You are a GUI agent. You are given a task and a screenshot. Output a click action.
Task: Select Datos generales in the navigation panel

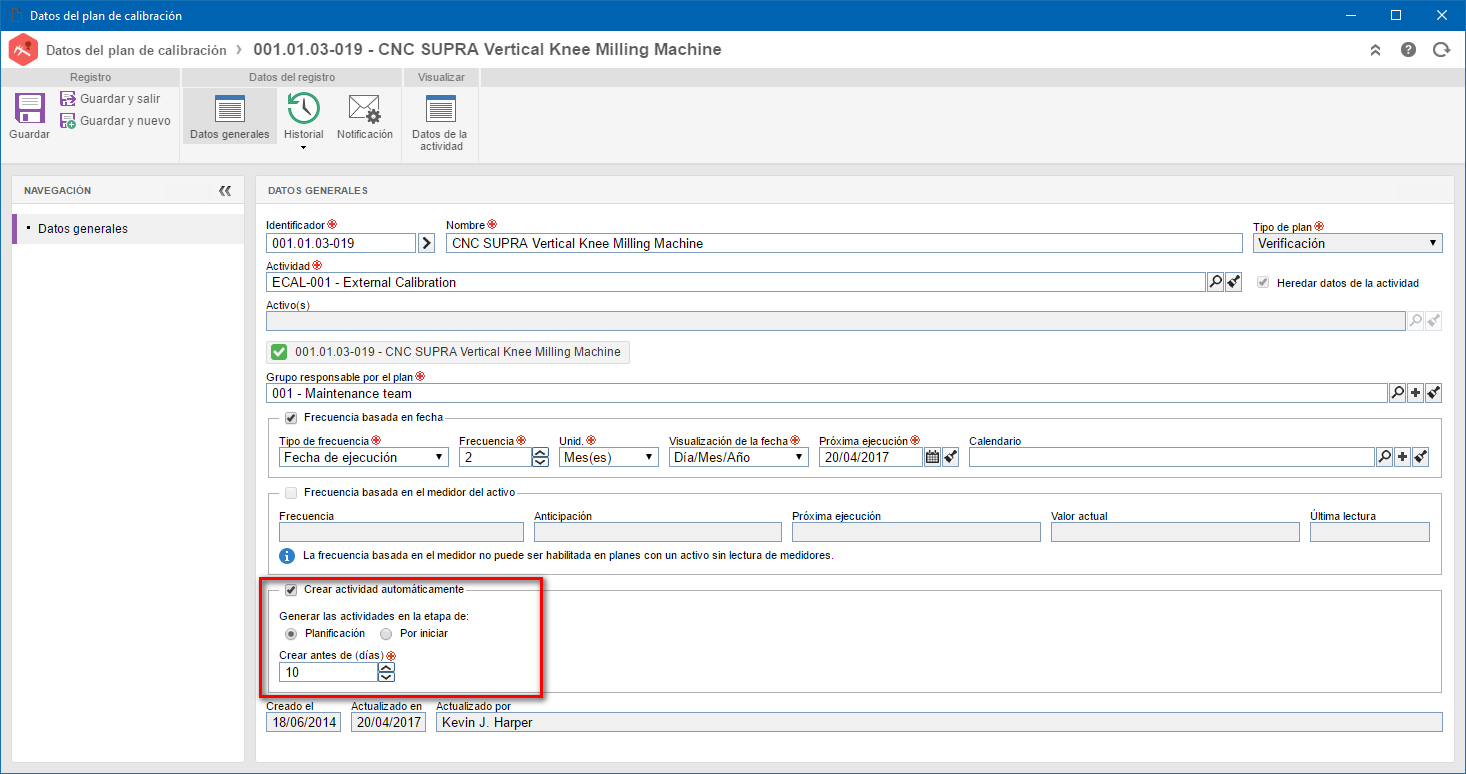(x=83, y=229)
